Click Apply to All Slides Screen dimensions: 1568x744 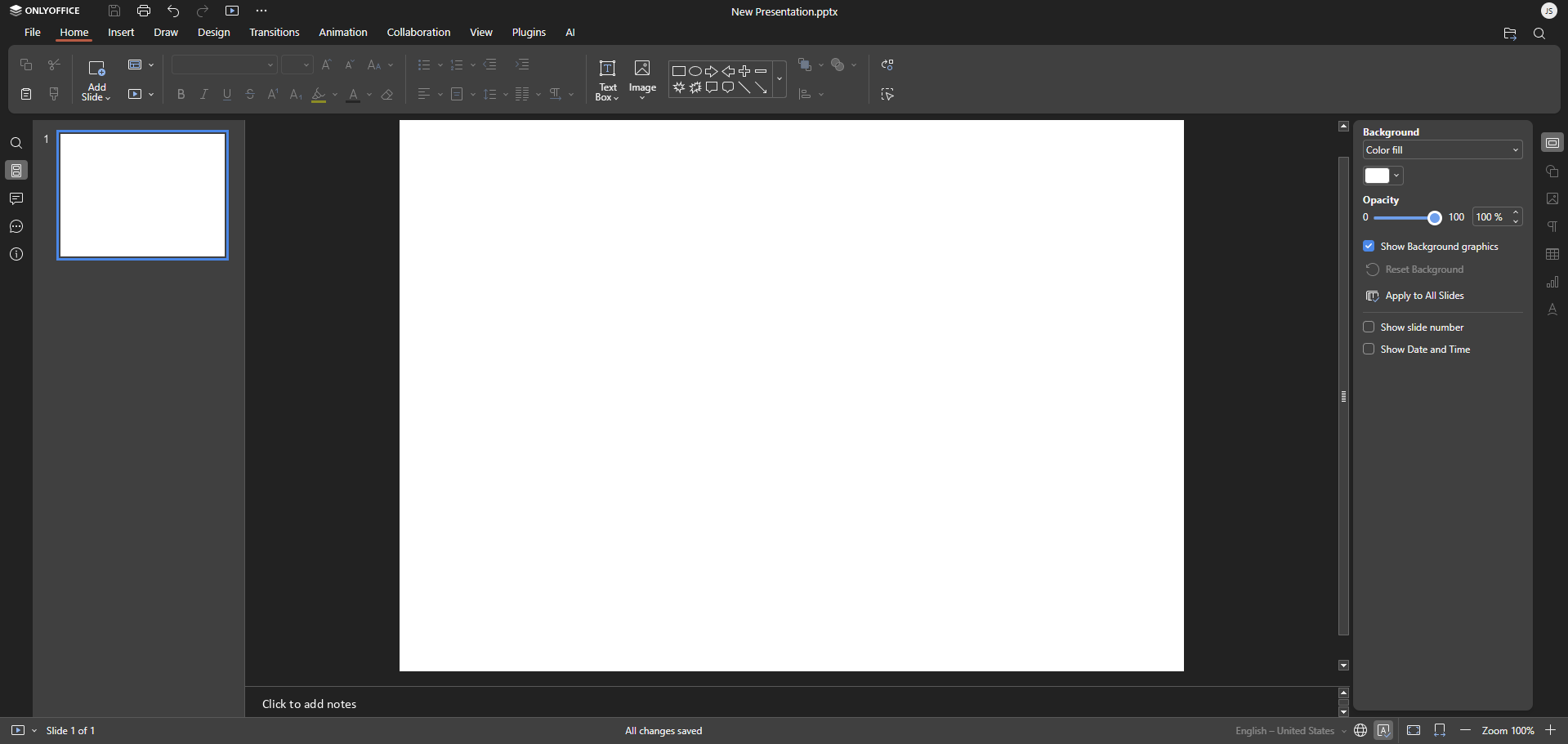coord(1415,296)
